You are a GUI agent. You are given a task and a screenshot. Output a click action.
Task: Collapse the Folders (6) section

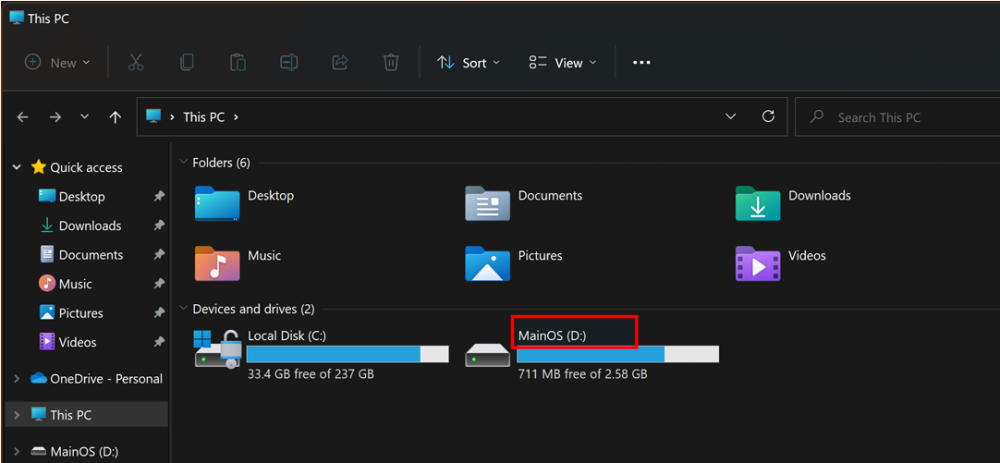pos(183,162)
